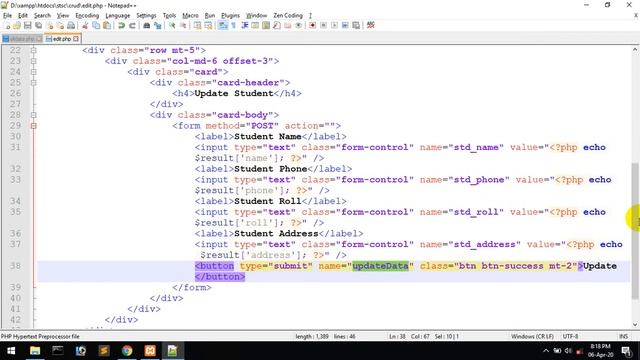Toggle the indent guide toolbar icon
Viewport: 640px width, 360px height.
[x=244, y=25]
